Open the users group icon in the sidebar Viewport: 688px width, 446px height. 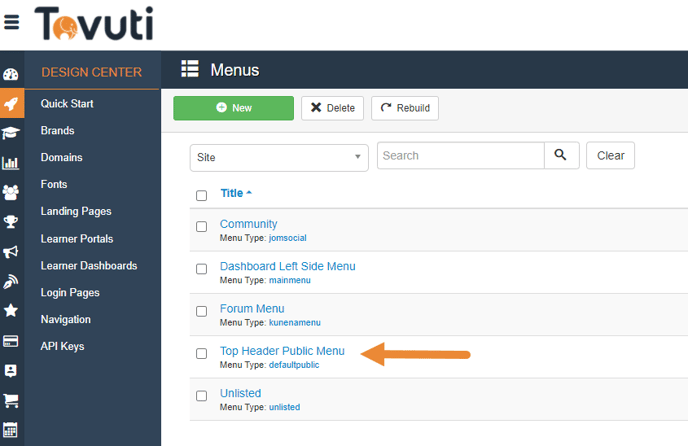pos(11,192)
